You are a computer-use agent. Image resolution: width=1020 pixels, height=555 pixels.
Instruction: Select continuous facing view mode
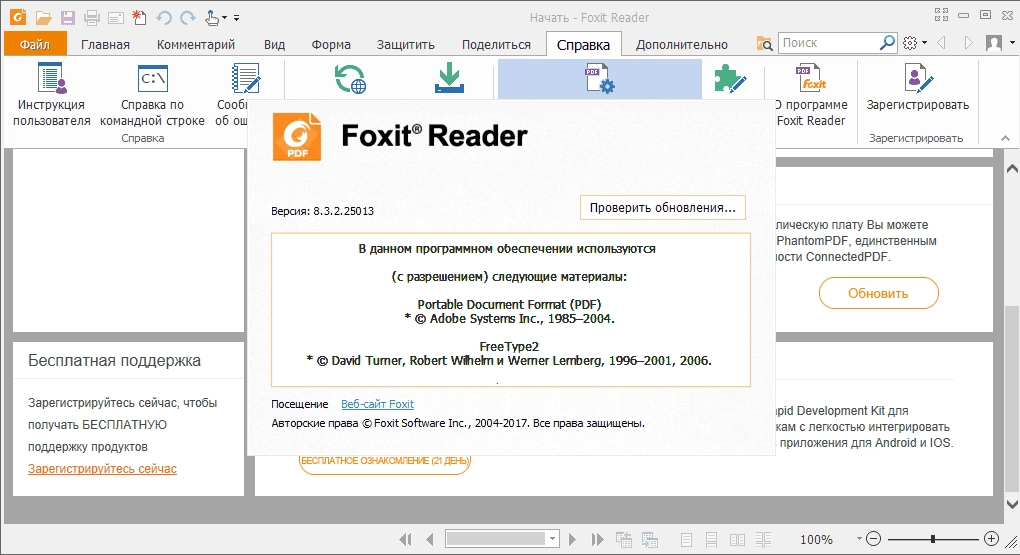click(763, 539)
